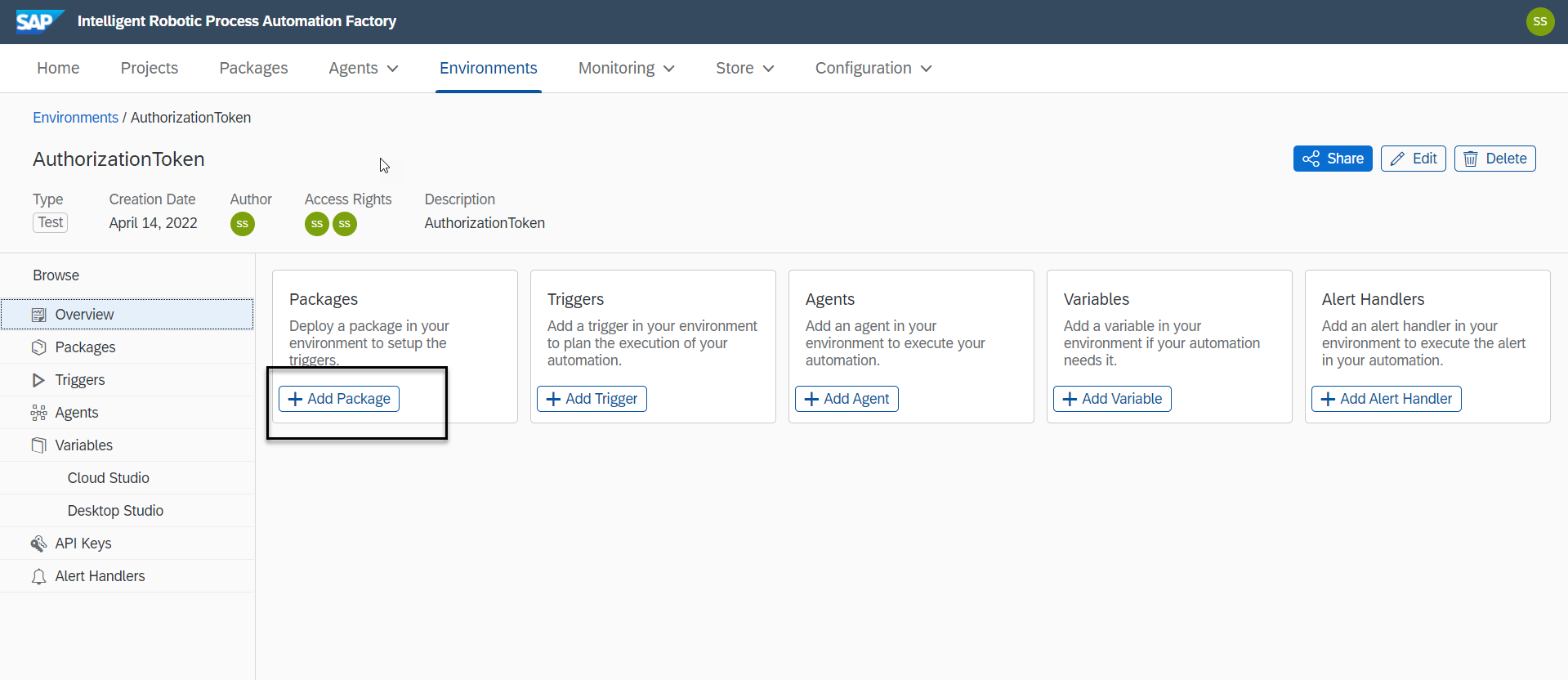This screenshot has width=1568, height=680.
Task: Click the Add Trigger button
Action: coord(592,399)
